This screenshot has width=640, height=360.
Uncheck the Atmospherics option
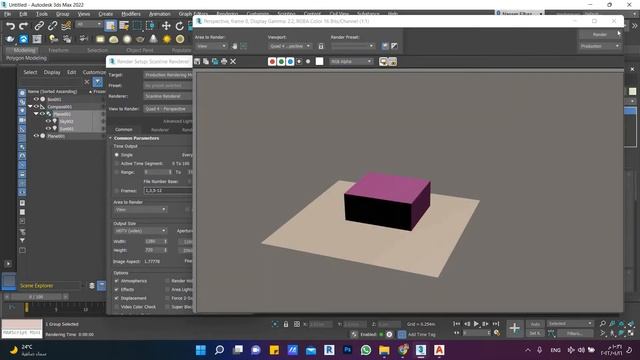[x=117, y=281]
